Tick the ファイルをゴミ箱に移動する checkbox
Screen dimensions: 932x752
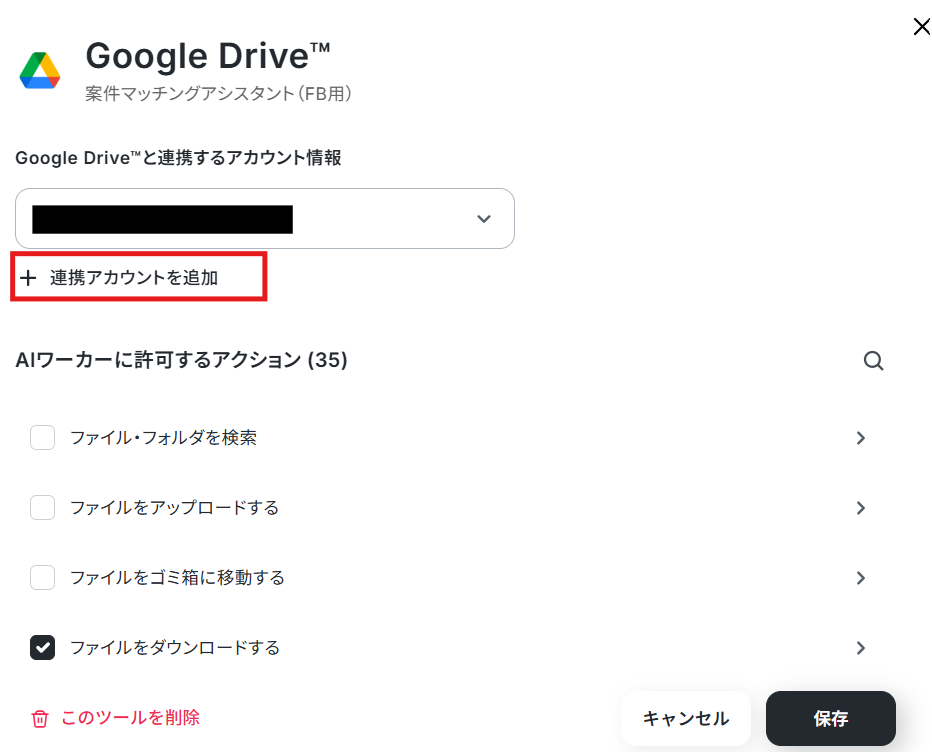coord(42,577)
